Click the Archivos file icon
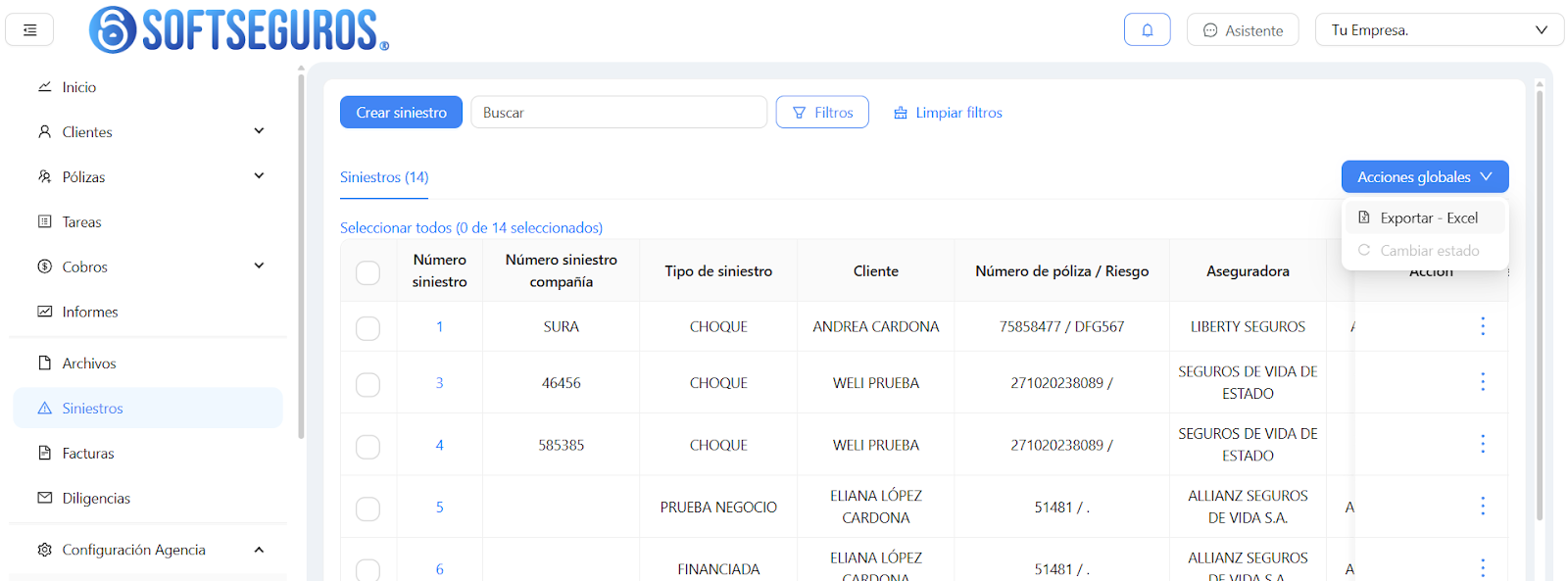Image resolution: width=1568 pixels, height=581 pixels. [44, 363]
